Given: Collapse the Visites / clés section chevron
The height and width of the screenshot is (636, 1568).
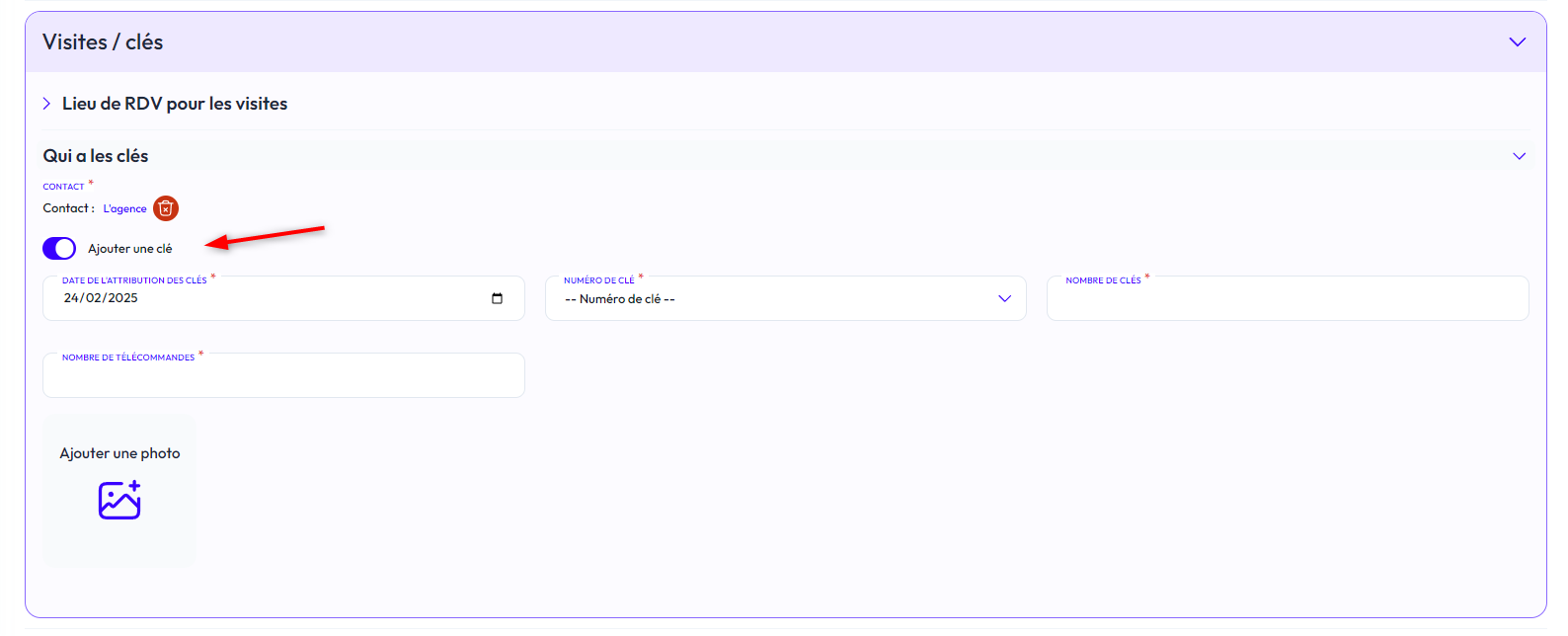Looking at the screenshot, I should click(1517, 42).
